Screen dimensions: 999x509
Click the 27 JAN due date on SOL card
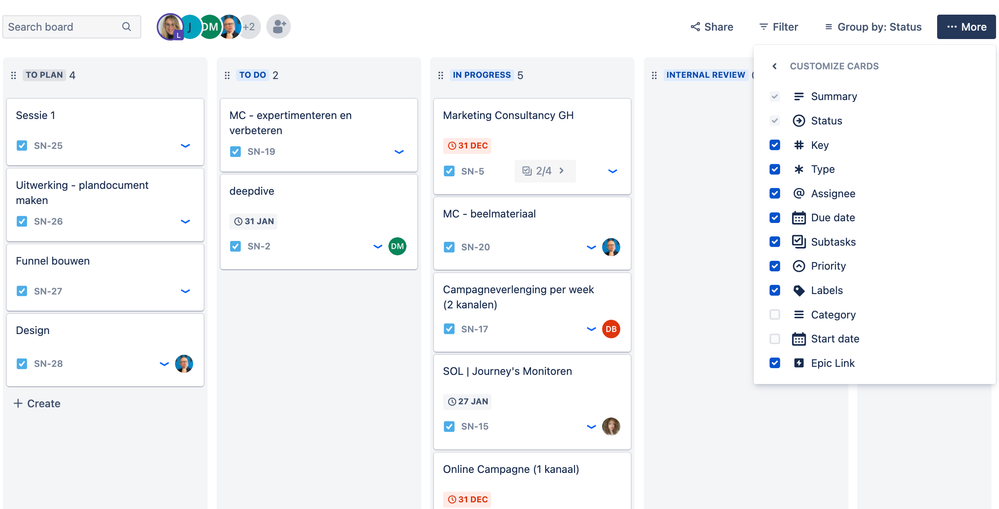467,401
